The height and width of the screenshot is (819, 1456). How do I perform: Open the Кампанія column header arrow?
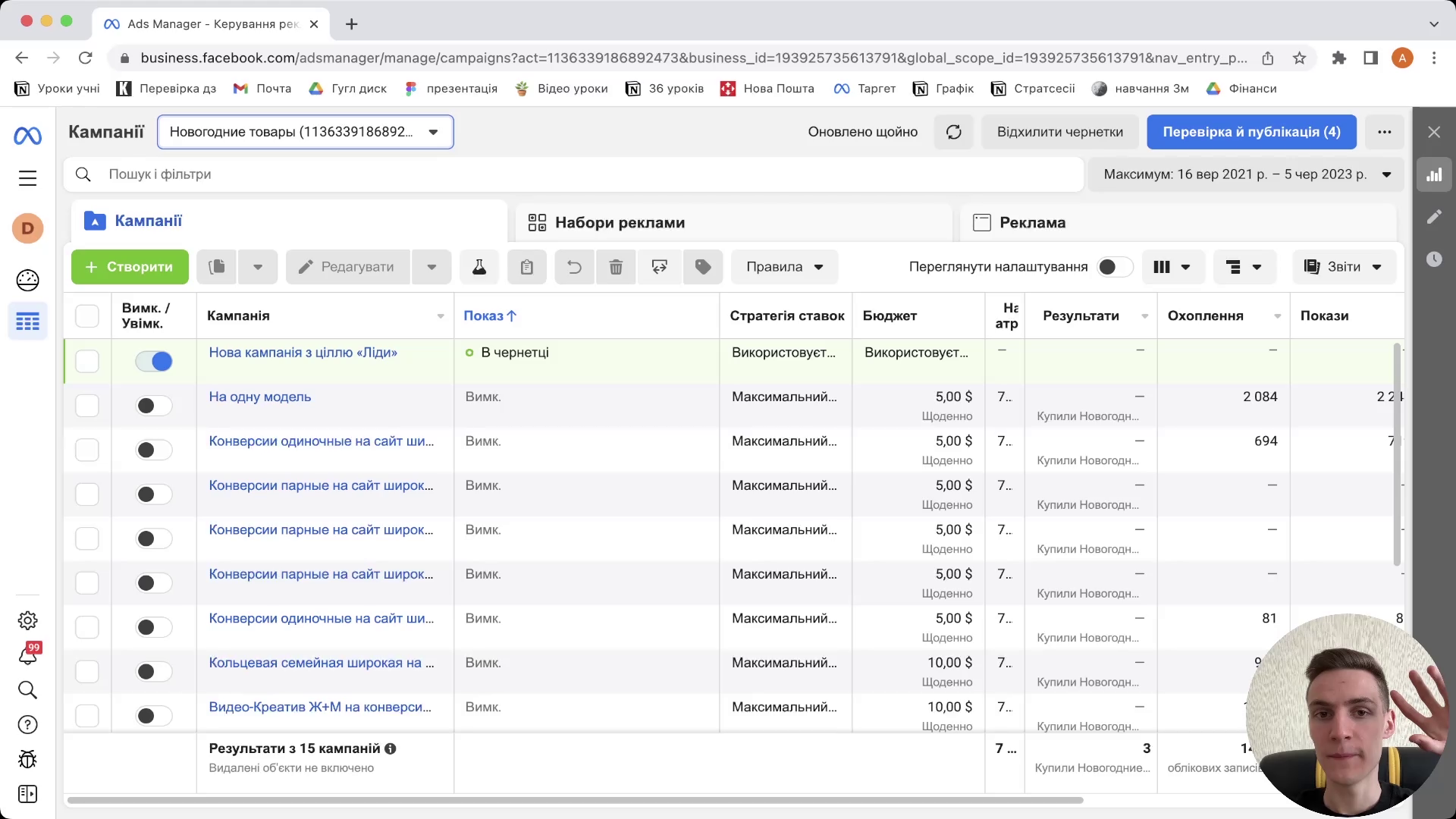pos(441,316)
